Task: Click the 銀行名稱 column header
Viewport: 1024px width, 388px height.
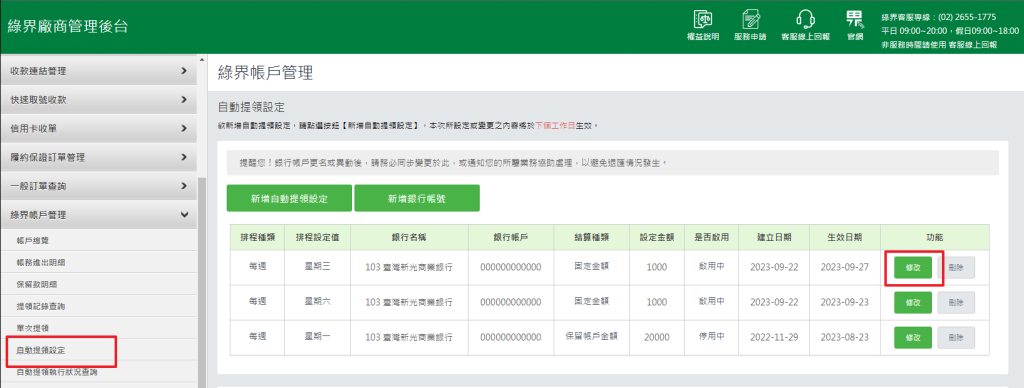Action: click(x=409, y=238)
